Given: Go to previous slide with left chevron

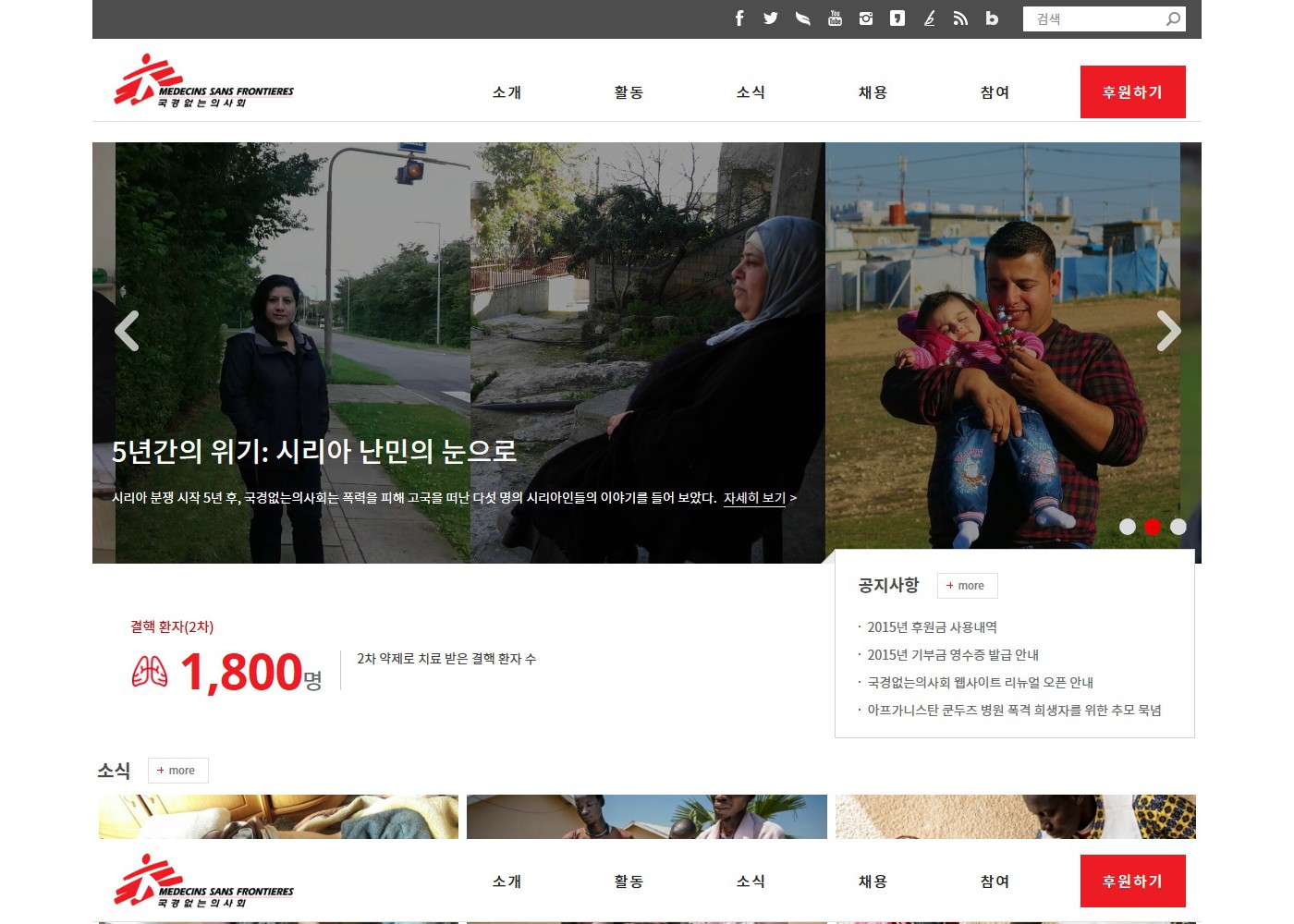Looking at the screenshot, I should point(127,331).
